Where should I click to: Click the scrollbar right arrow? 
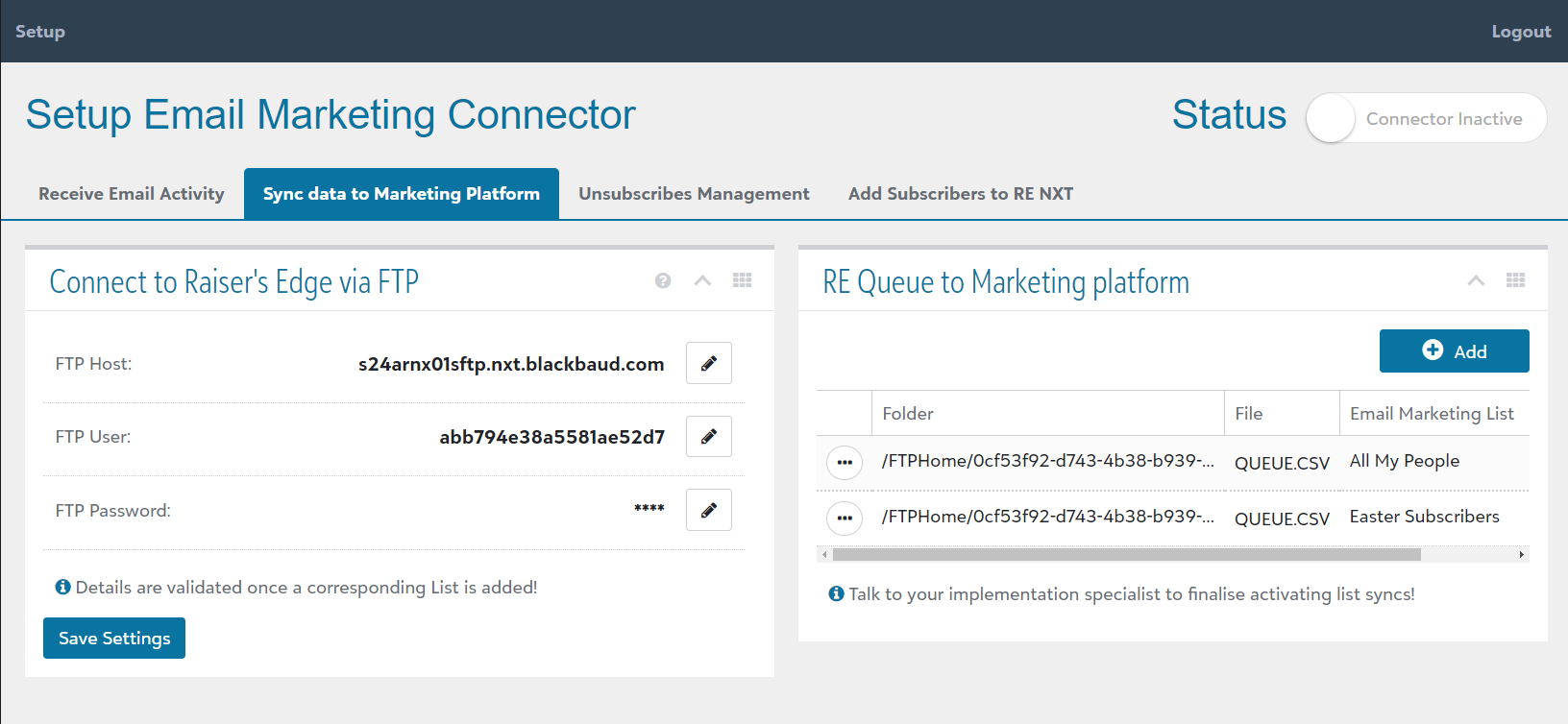[1521, 554]
